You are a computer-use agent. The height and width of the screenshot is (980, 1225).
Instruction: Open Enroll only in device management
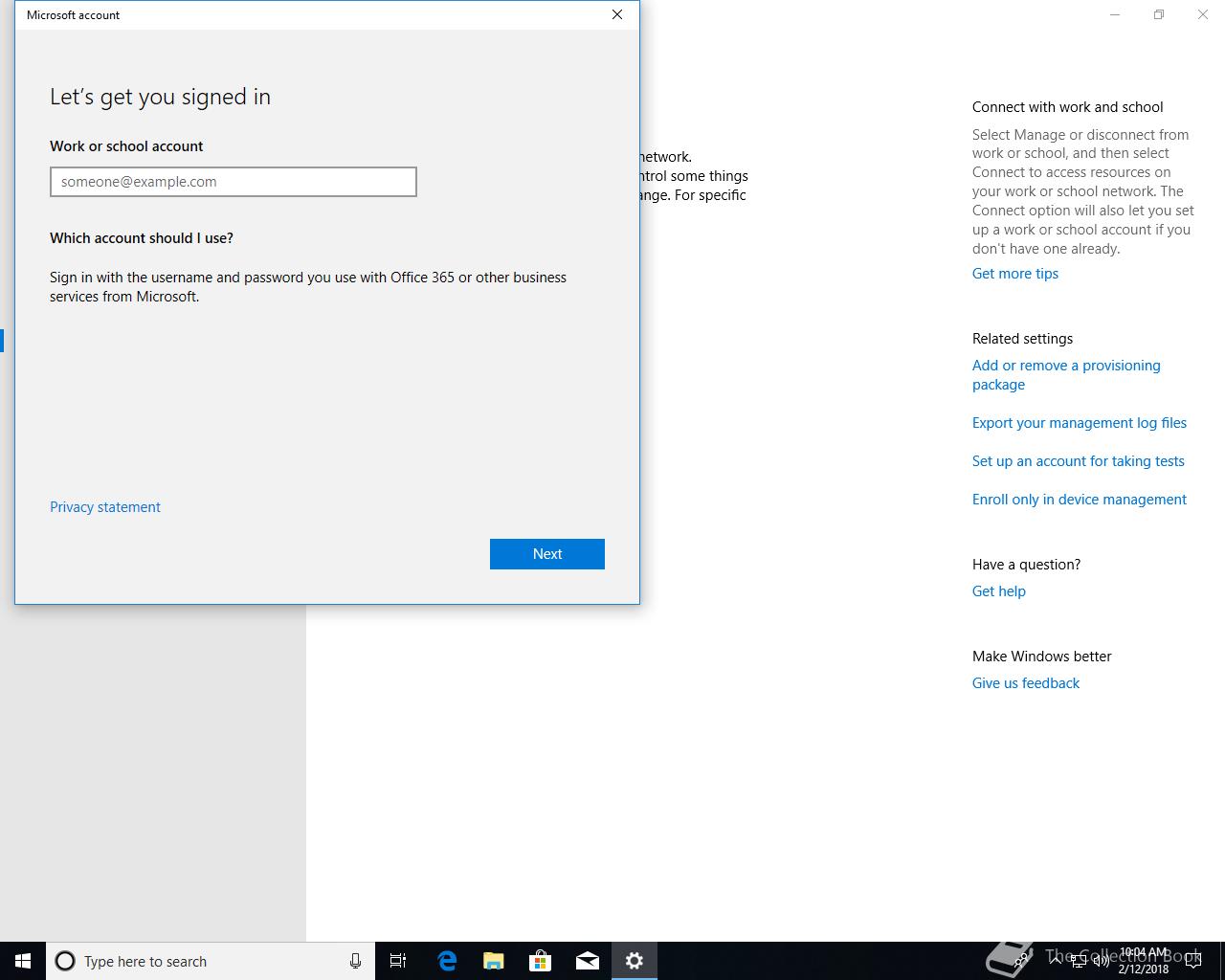tap(1080, 500)
